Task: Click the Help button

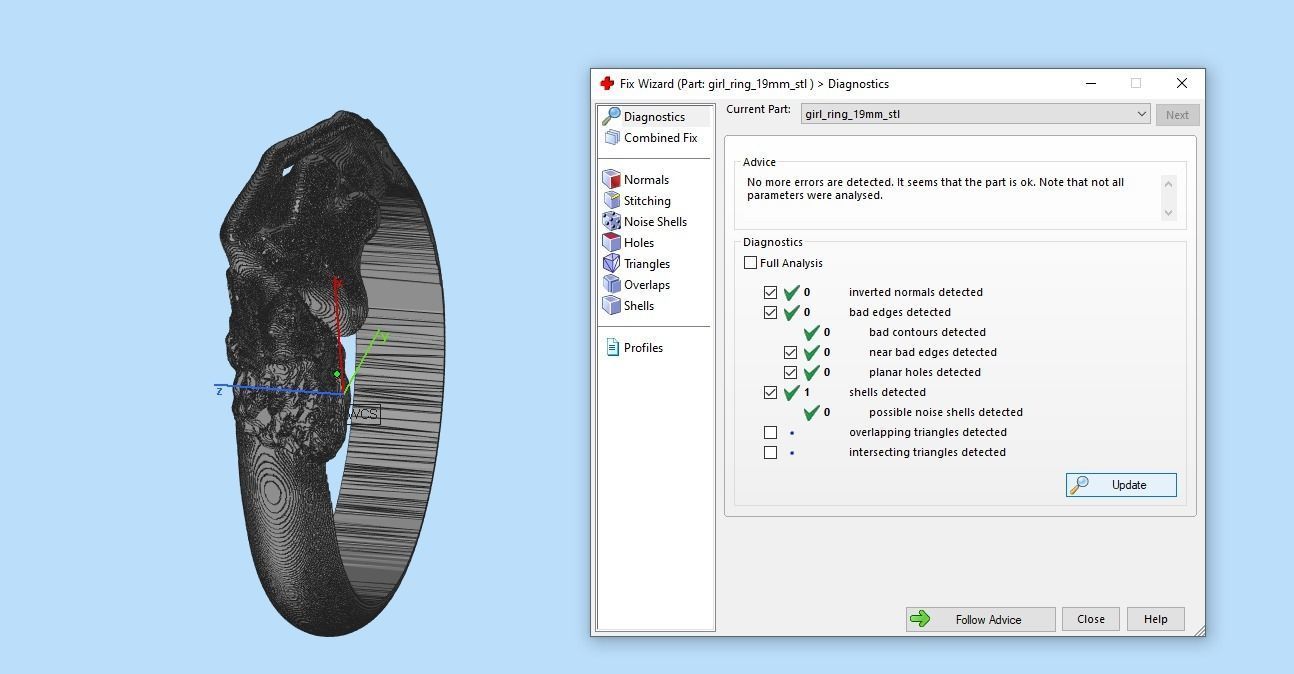Action: 1155,619
